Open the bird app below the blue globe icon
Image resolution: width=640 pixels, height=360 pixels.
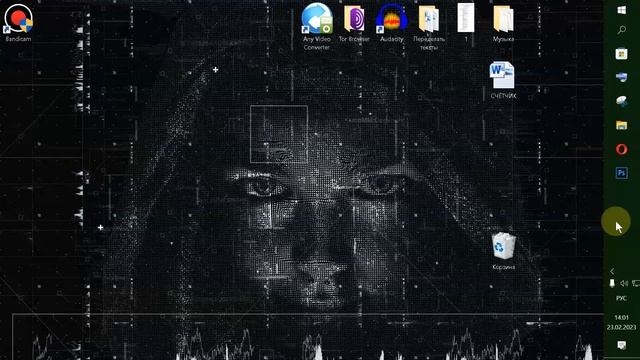(x=622, y=101)
